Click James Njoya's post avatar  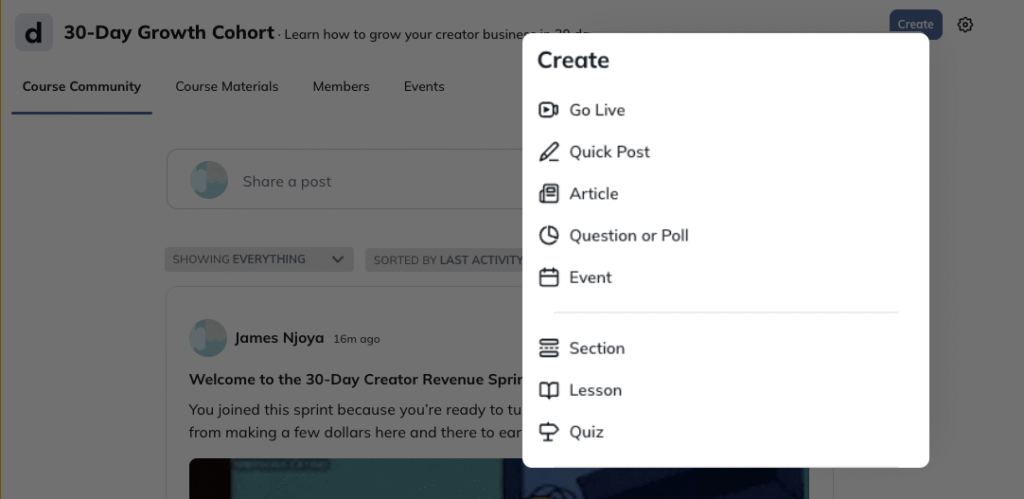coord(208,338)
